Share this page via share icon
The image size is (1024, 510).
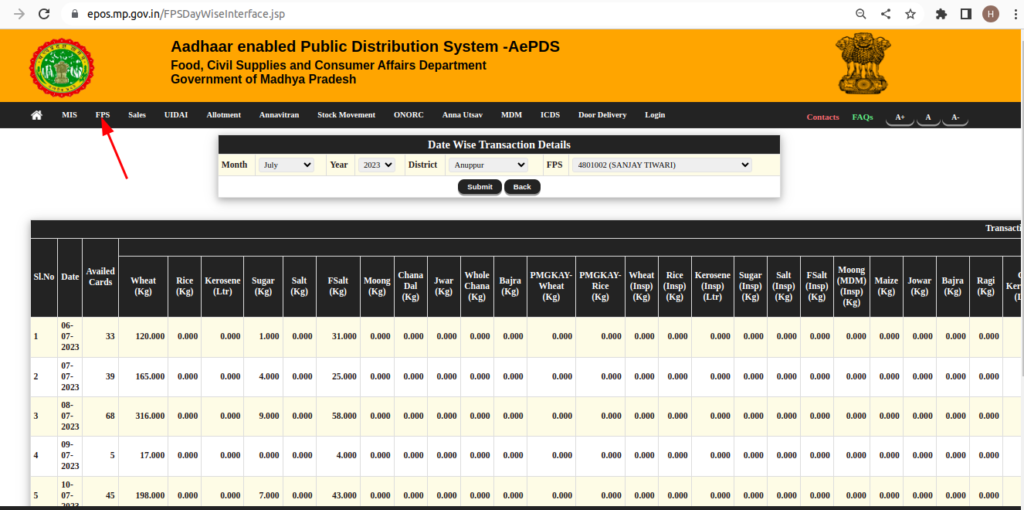tap(886, 14)
